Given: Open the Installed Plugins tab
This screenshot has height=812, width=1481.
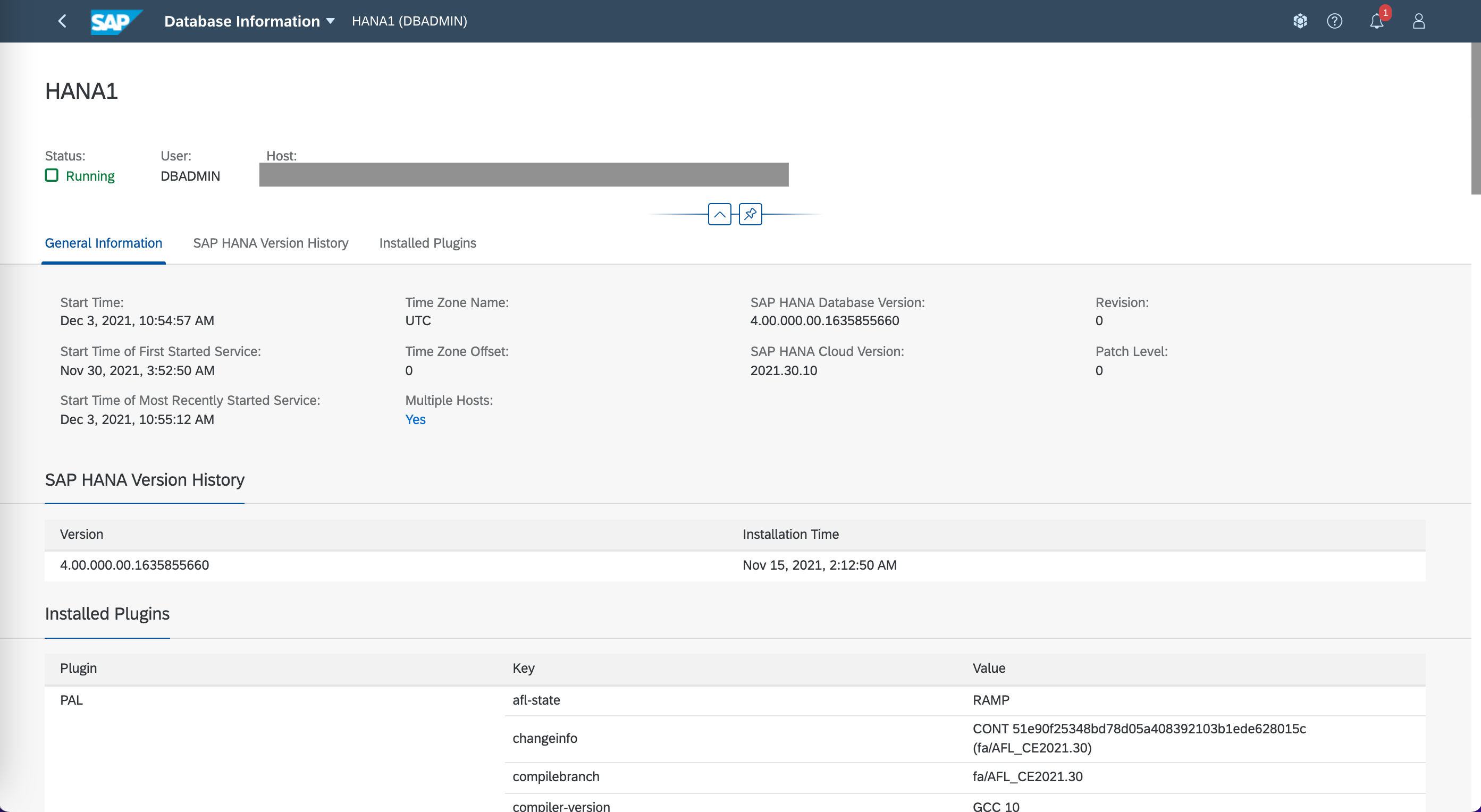Looking at the screenshot, I should [427, 243].
